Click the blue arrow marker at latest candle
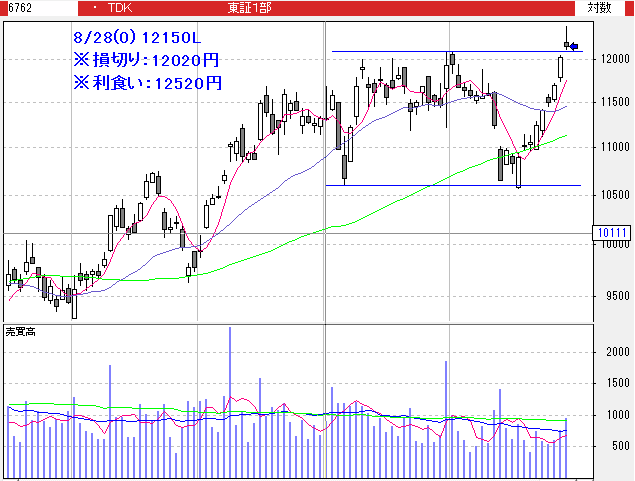This screenshot has width=635, height=481. [574, 46]
